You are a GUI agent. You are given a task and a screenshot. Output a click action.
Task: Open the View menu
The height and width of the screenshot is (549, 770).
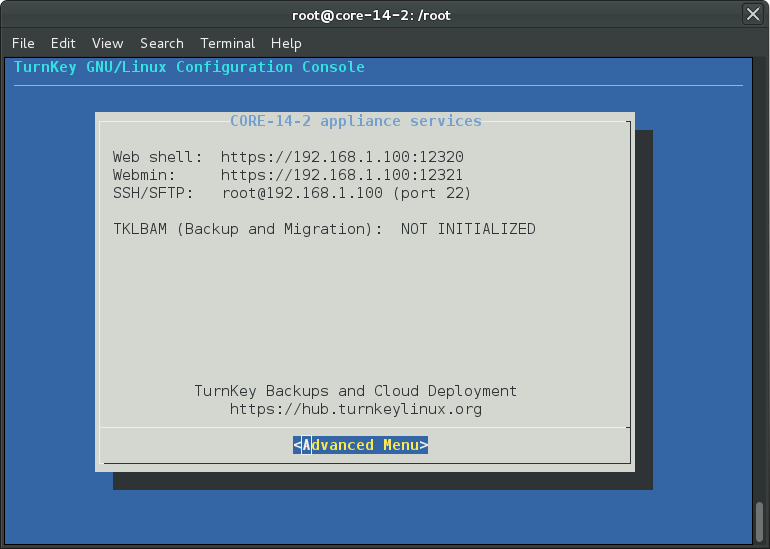click(107, 43)
